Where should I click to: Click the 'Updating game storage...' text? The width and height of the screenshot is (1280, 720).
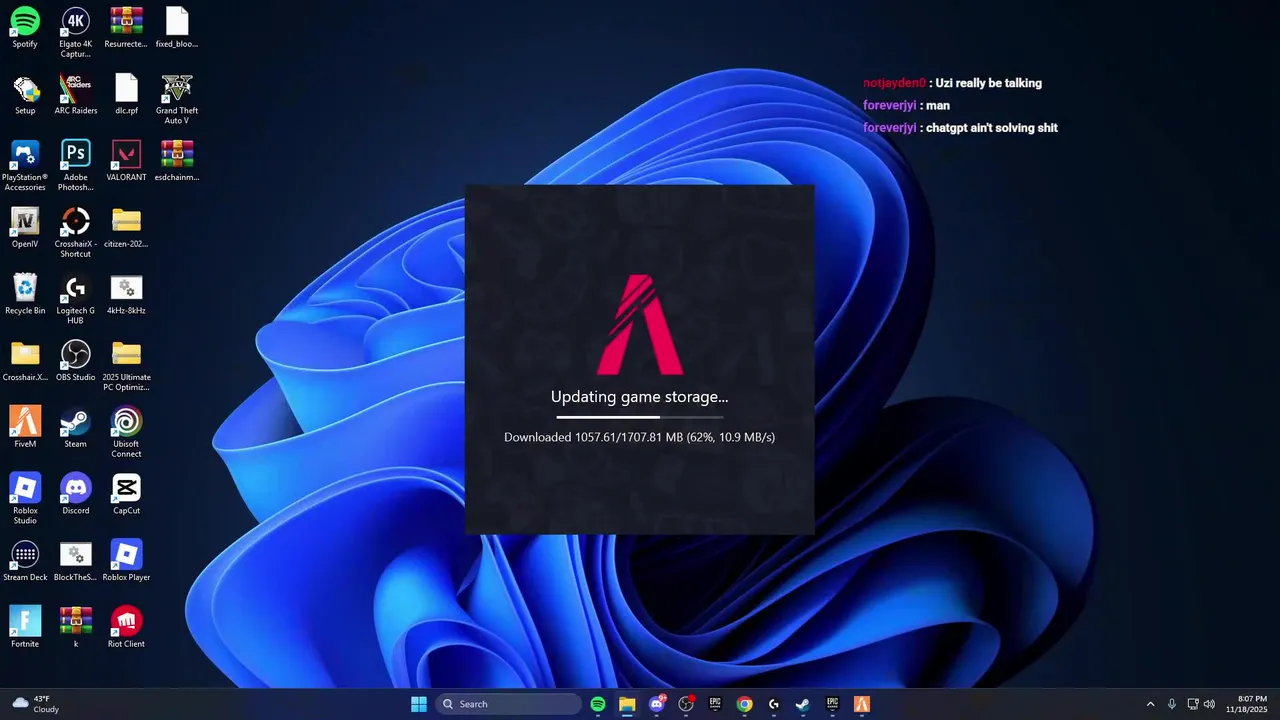(x=640, y=397)
